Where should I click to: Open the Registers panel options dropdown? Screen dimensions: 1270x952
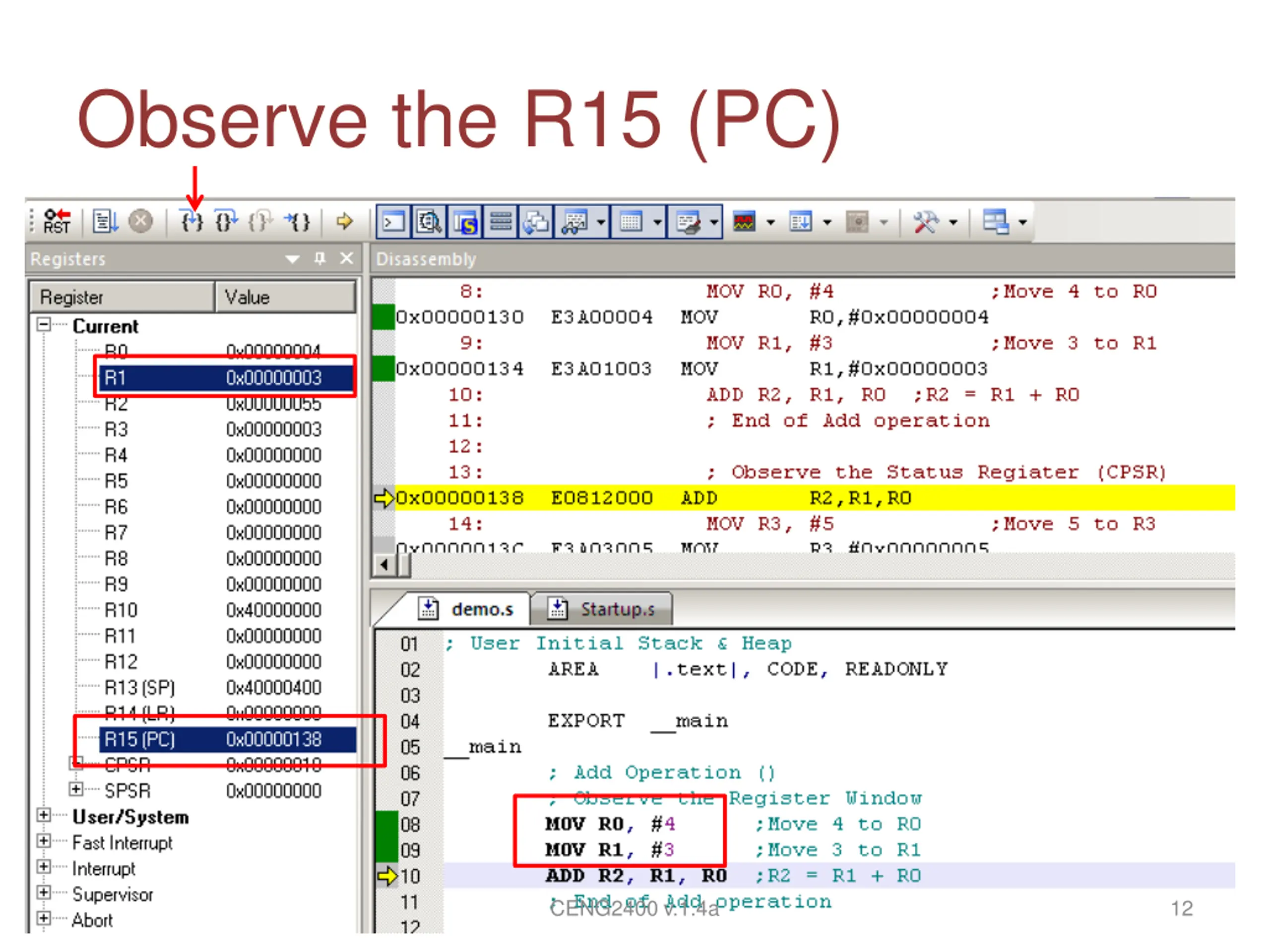pos(292,259)
